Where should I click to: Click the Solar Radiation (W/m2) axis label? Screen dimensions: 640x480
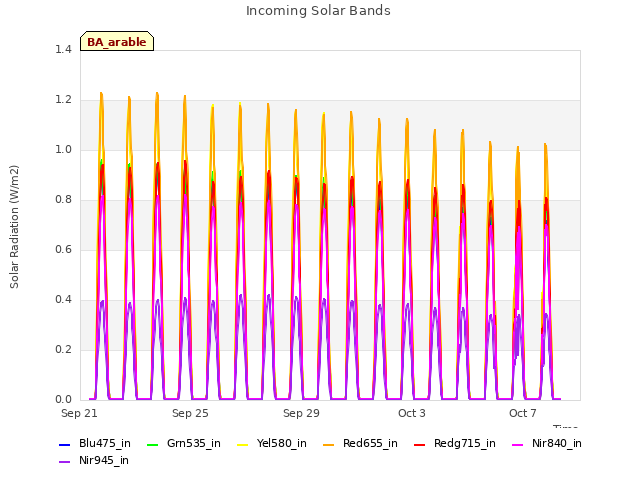coord(14,227)
